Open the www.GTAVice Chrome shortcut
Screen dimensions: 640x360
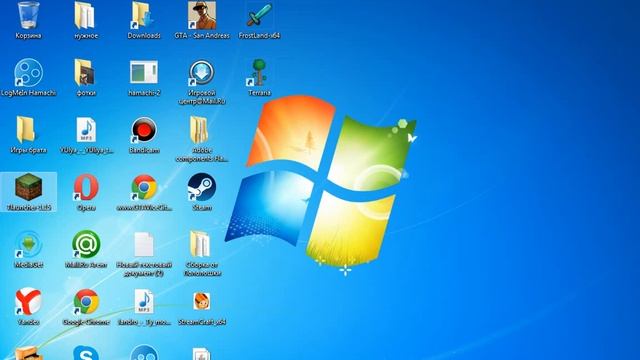point(144,187)
